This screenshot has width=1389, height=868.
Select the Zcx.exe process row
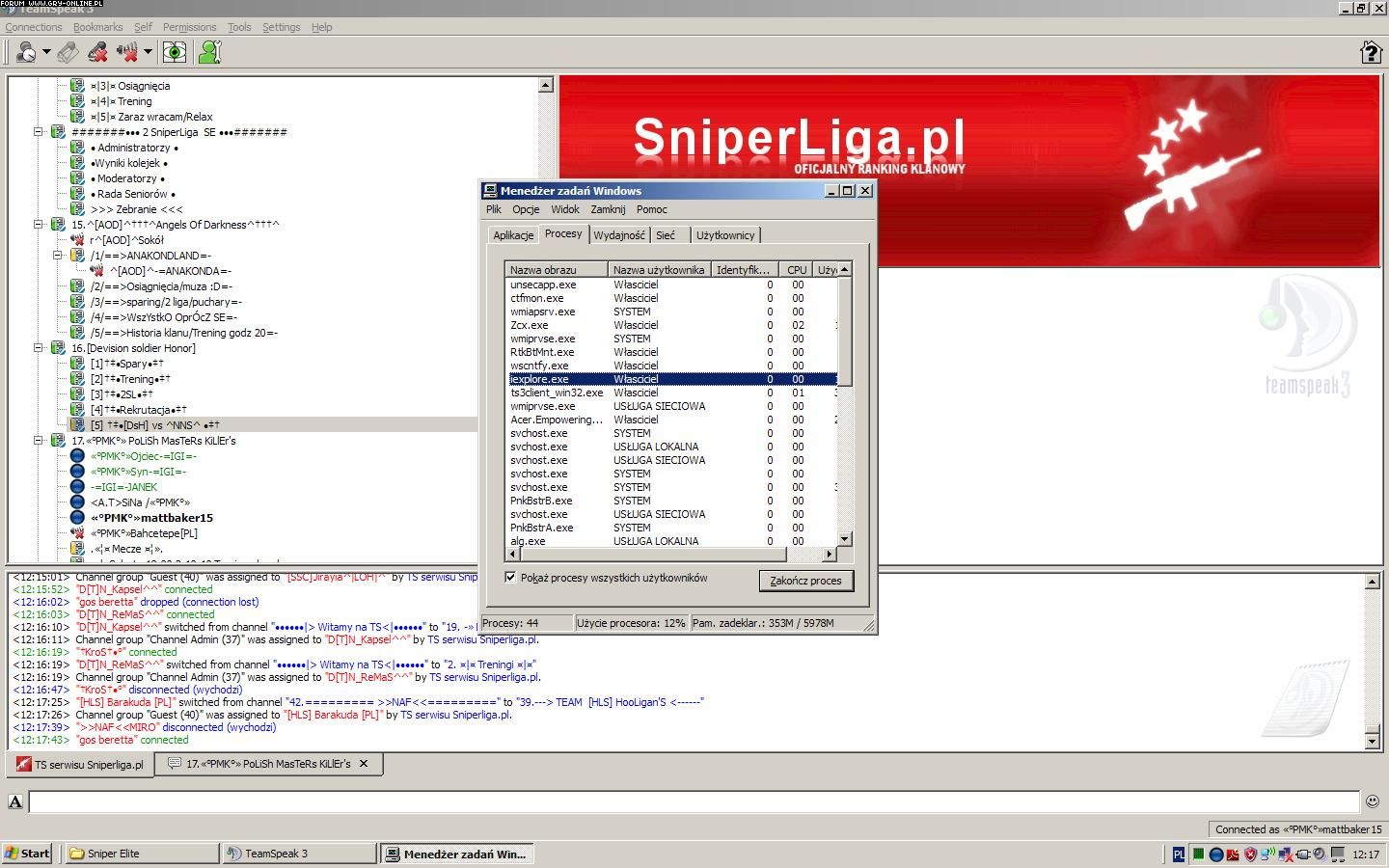pyautogui.click(x=672, y=325)
